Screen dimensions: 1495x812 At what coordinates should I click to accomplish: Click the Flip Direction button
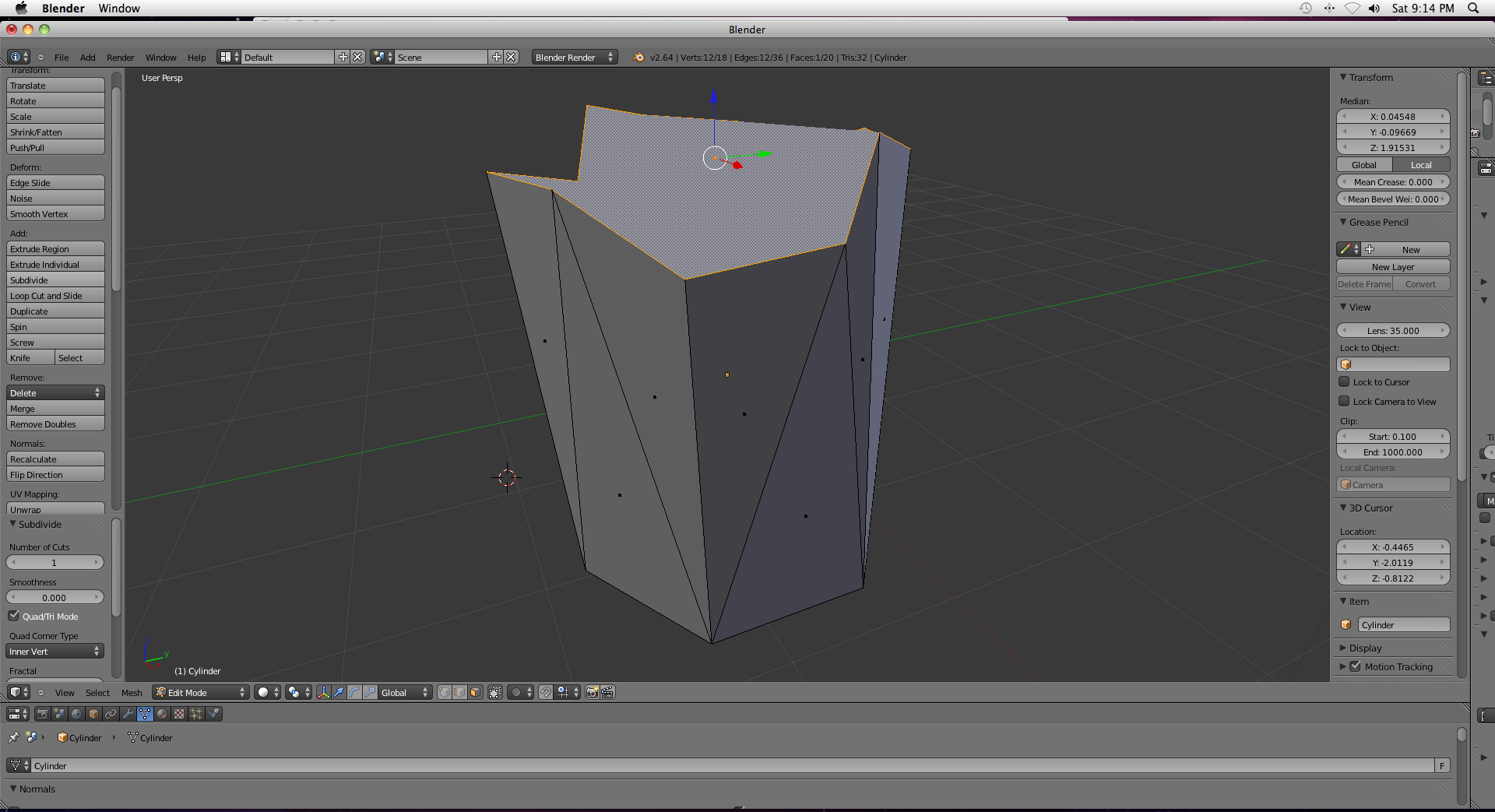[55, 475]
